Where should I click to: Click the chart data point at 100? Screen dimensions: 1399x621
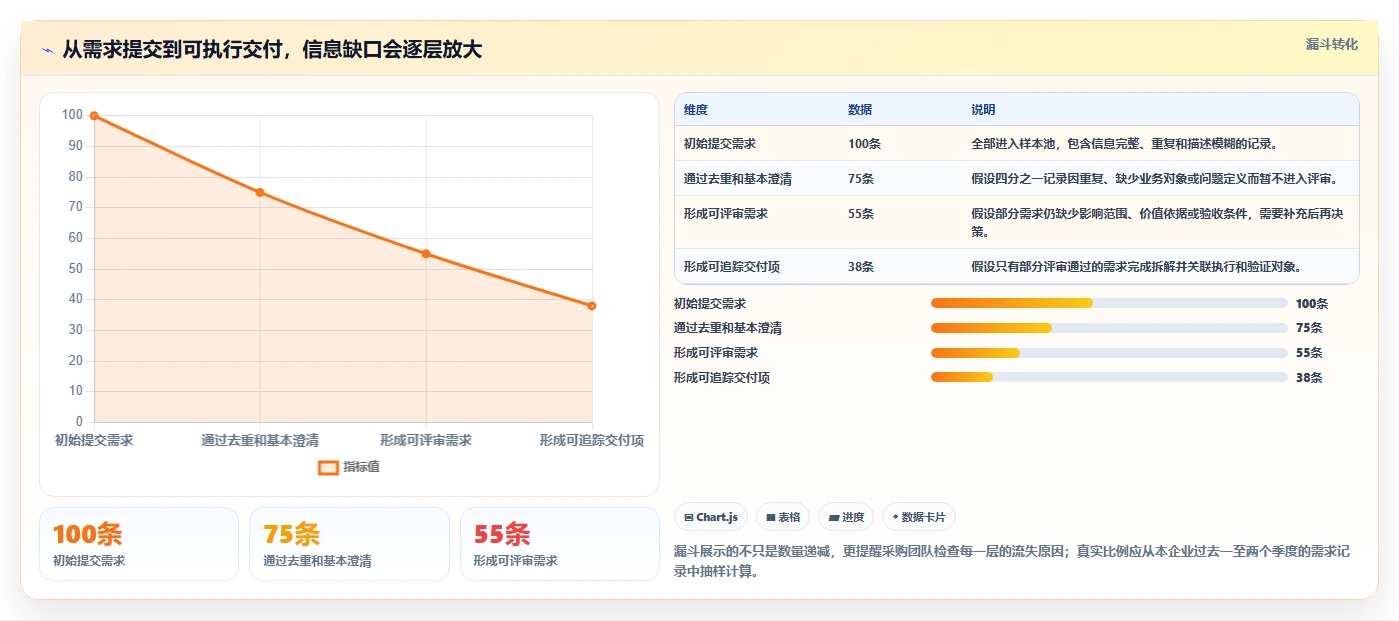(x=94, y=116)
